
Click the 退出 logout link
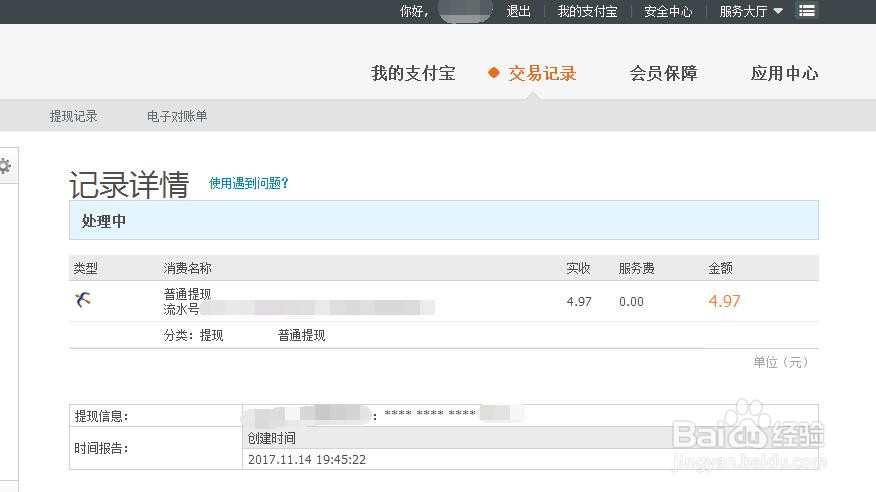pos(518,11)
